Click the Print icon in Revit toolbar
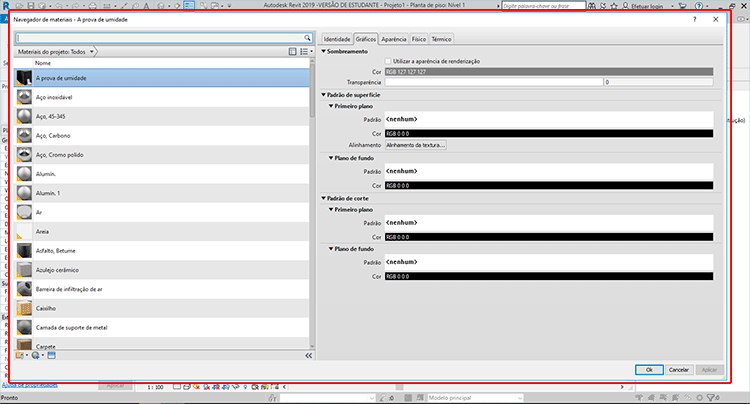Screen dimensions: 750x404 92,6
